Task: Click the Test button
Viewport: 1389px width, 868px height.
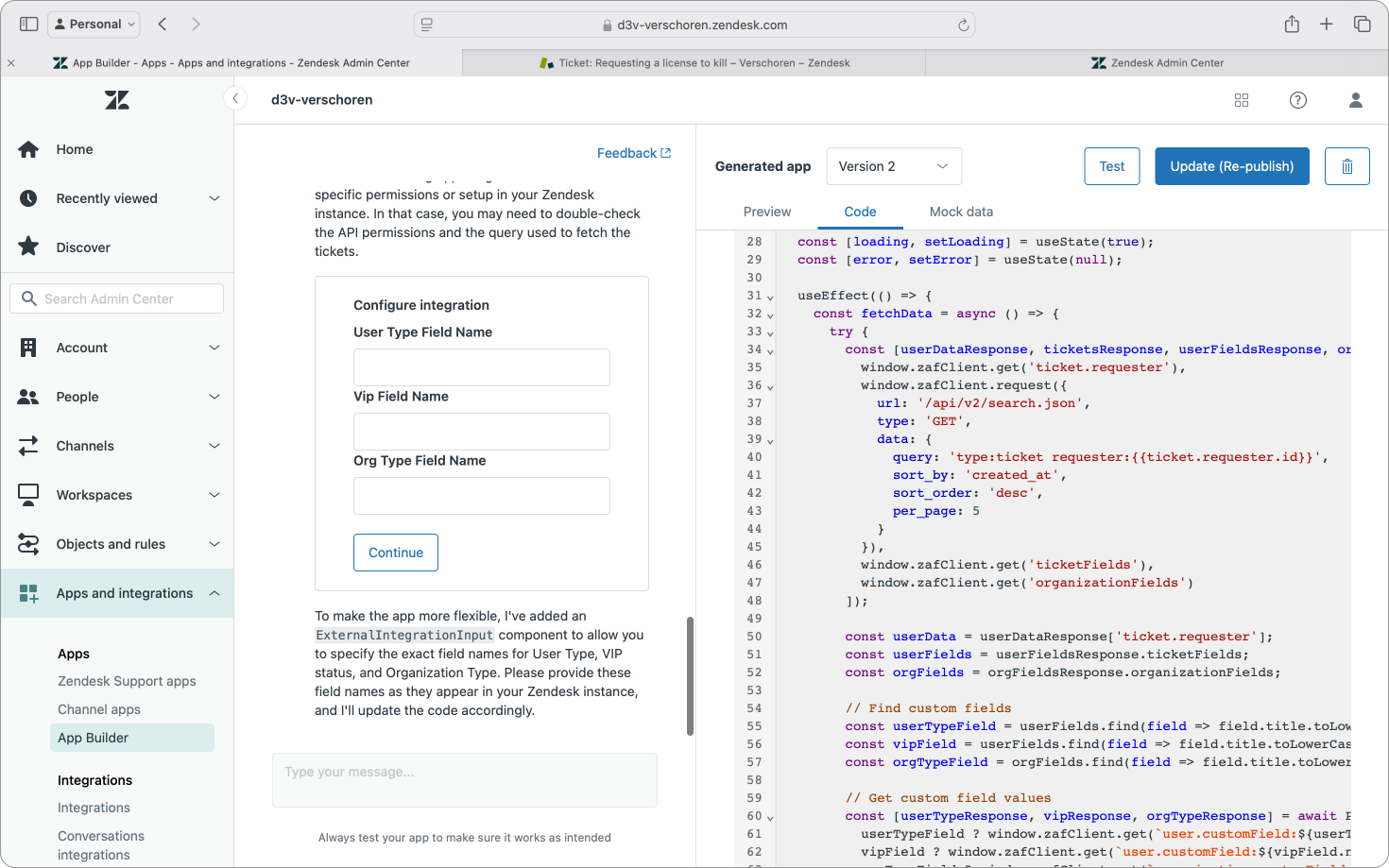Action: tap(1112, 166)
